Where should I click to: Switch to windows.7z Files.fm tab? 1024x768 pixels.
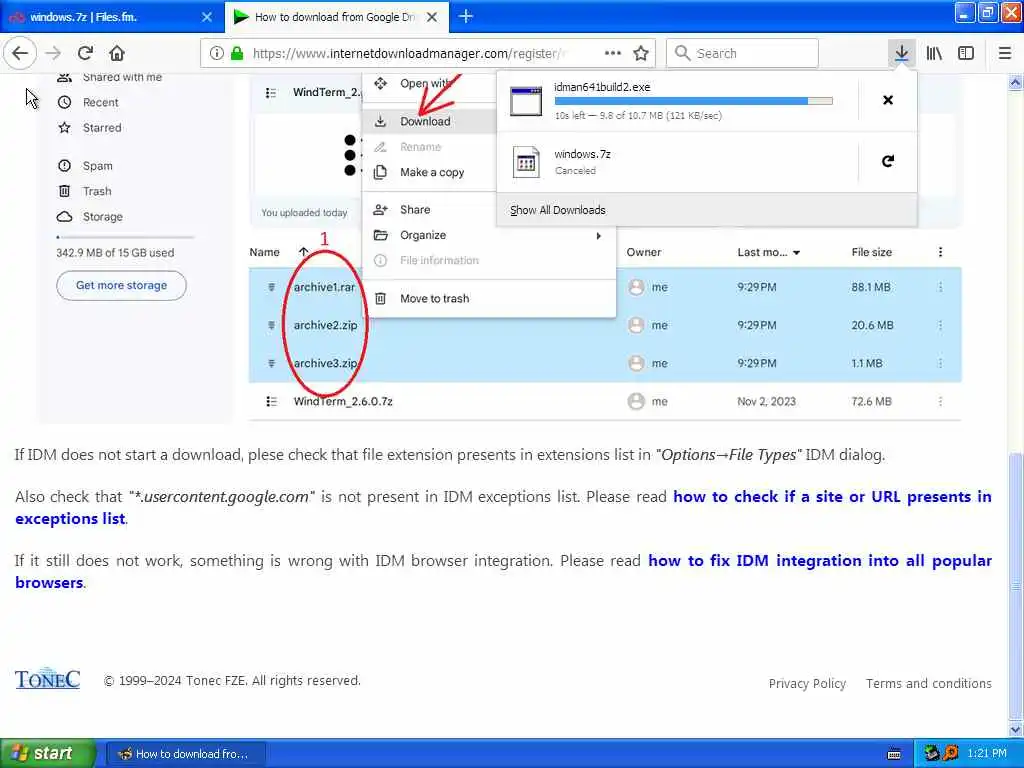point(111,17)
